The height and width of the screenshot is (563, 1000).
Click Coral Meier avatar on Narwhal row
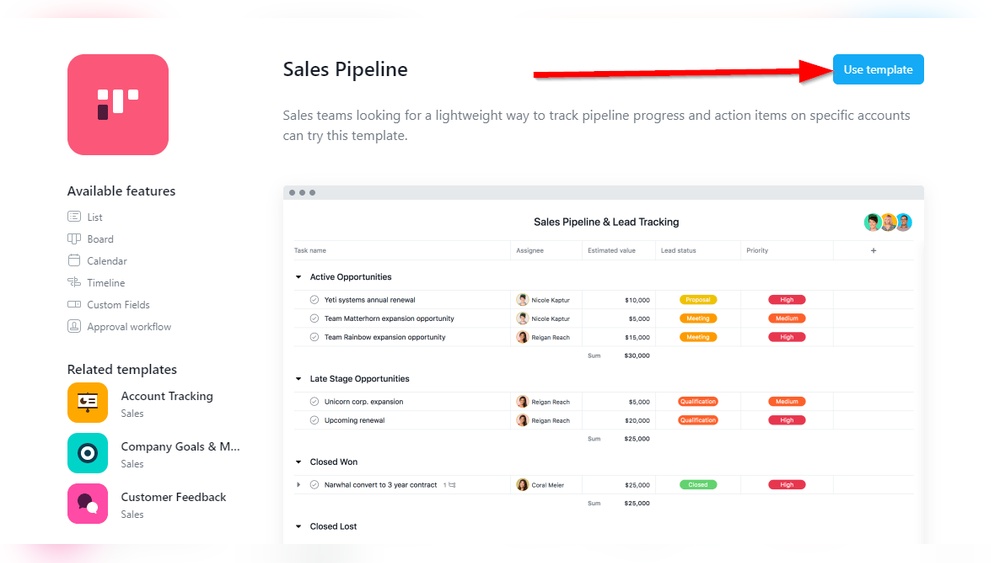point(522,485)
